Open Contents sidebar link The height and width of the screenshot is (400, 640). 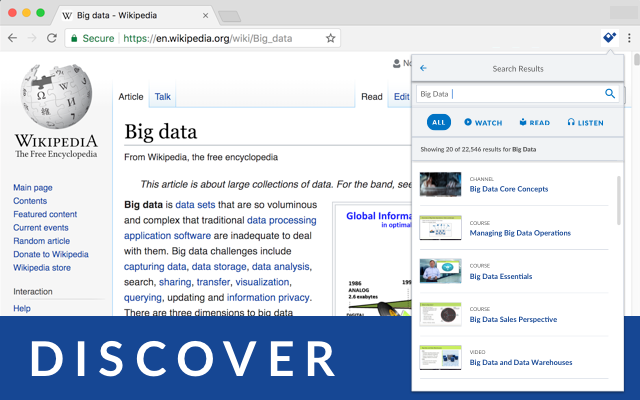[30, 201]
